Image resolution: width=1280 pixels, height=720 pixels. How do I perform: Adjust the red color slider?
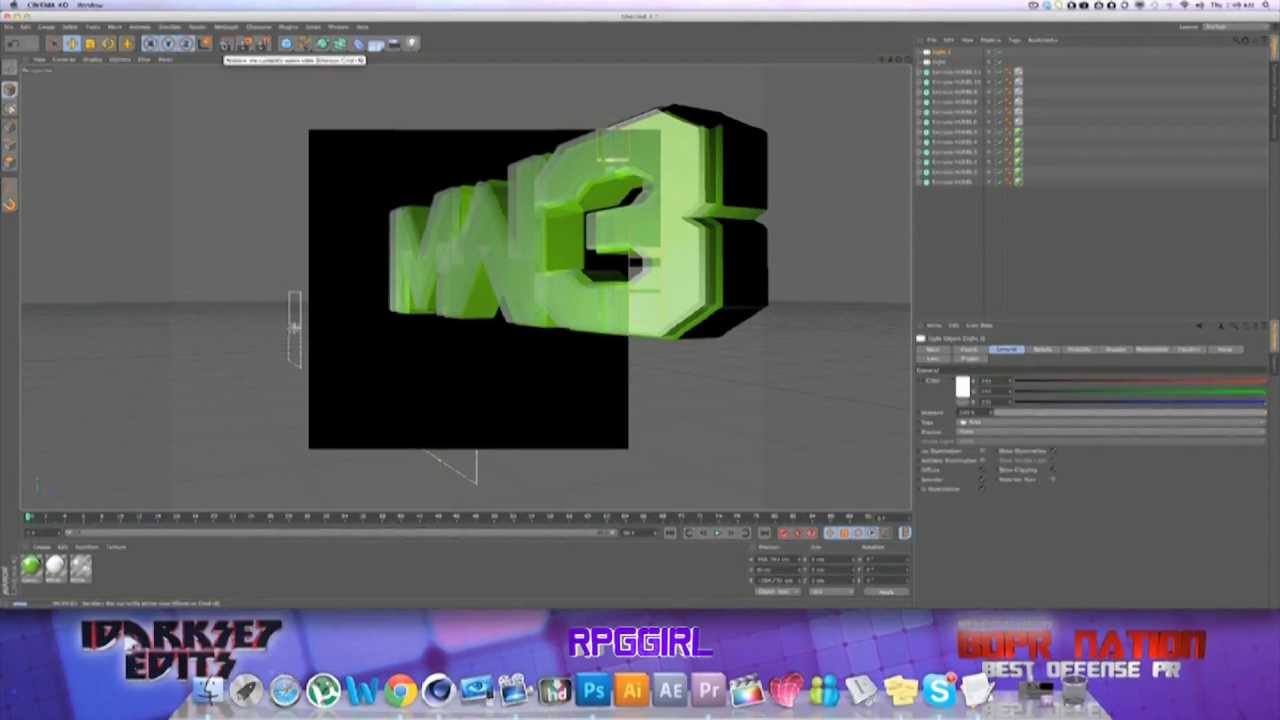click(x=1140, y=381)
